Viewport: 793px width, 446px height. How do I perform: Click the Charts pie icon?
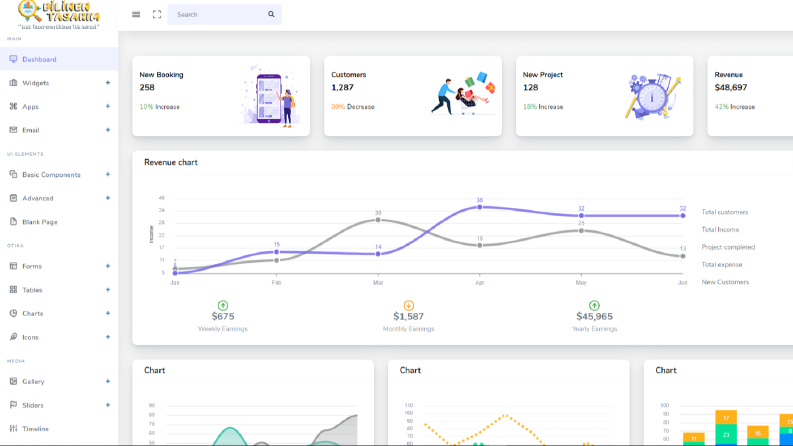tap(13, 314)
